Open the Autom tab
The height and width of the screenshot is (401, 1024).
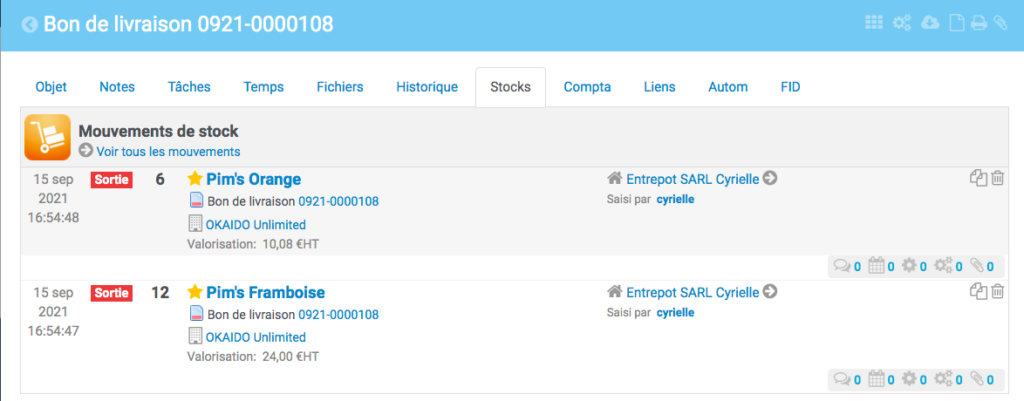click(x=728, y=87)
